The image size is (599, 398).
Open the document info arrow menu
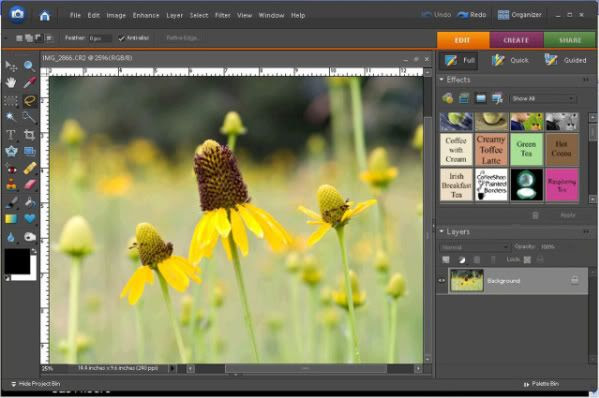click(172, 369)
